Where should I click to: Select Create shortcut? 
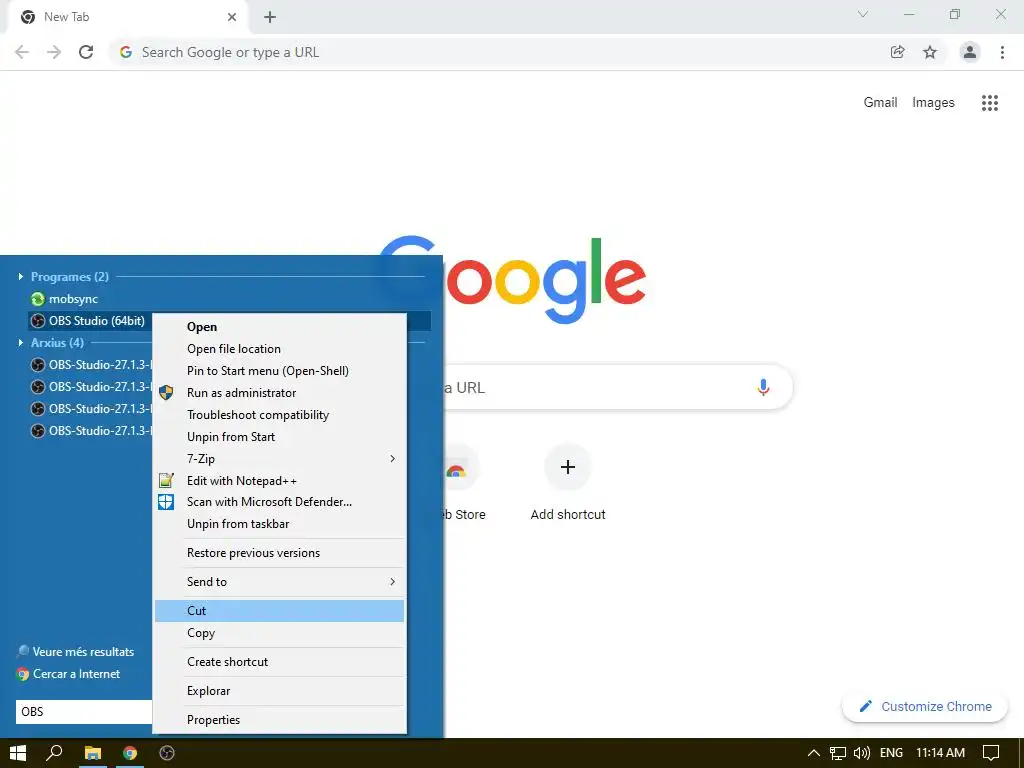point(280,662)
